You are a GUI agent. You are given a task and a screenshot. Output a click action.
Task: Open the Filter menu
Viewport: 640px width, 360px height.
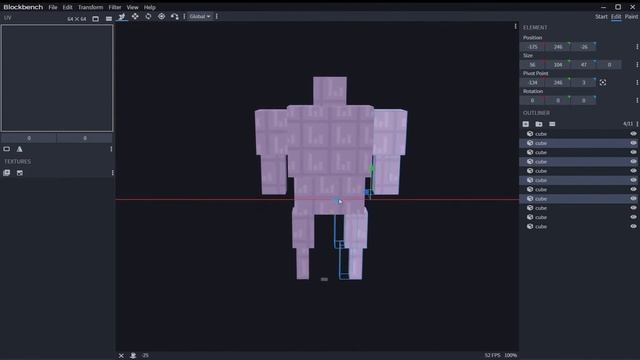click(x=115, y=7)
